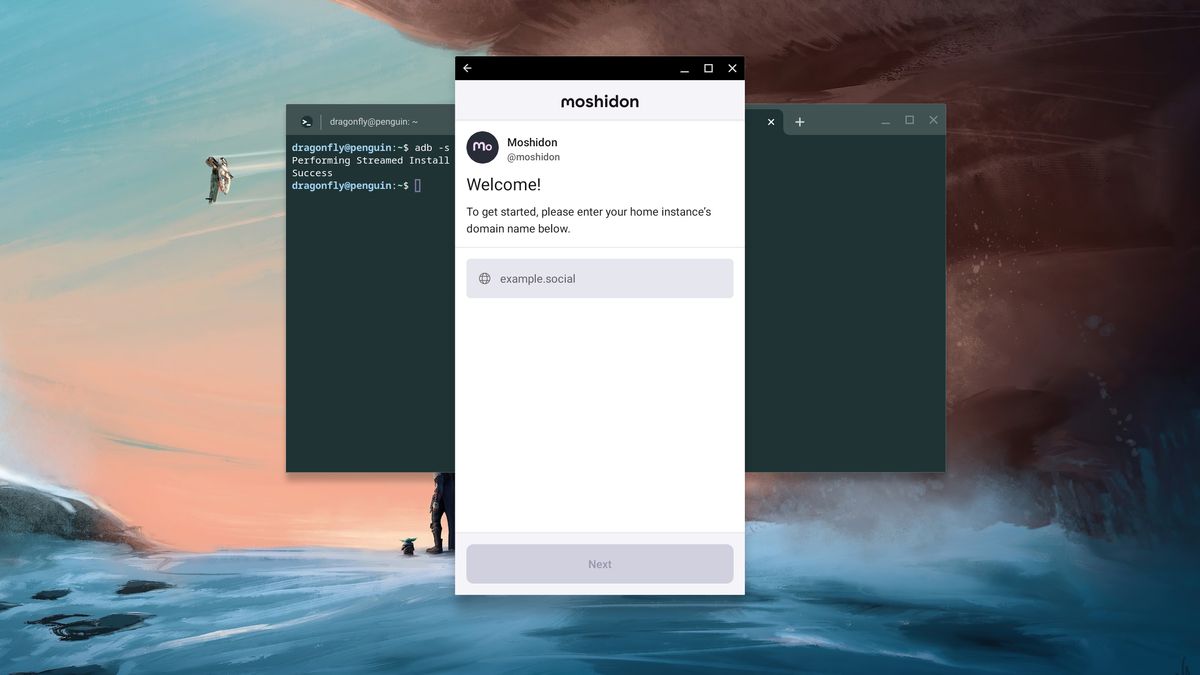Click the Next button
1200x675 pixels.
pos(599,563)
